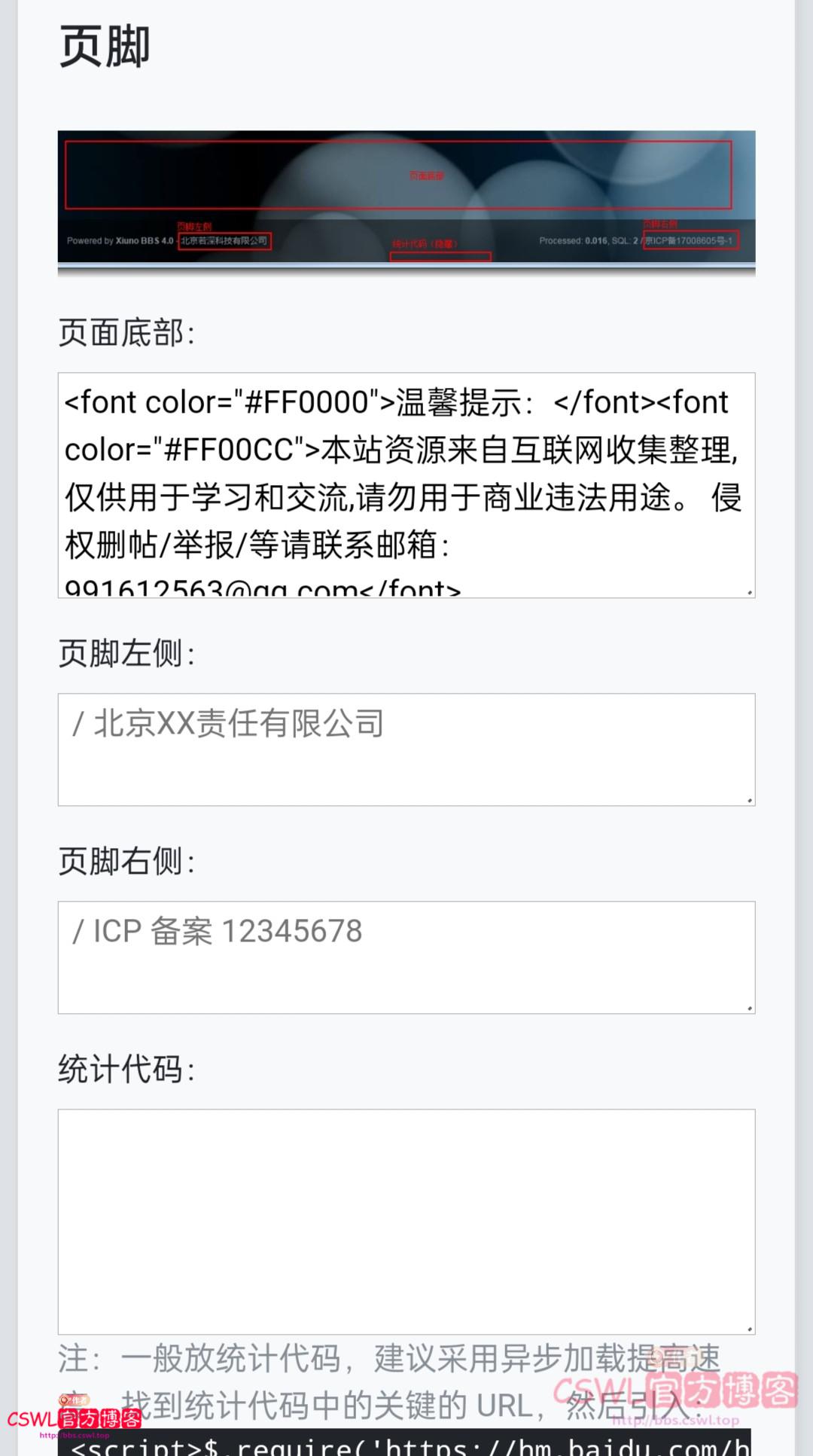This screenshot has height=1456, width=813.
Task: Click the script require code sample block
Action: pyautogui.click(x=406, y=1445)
